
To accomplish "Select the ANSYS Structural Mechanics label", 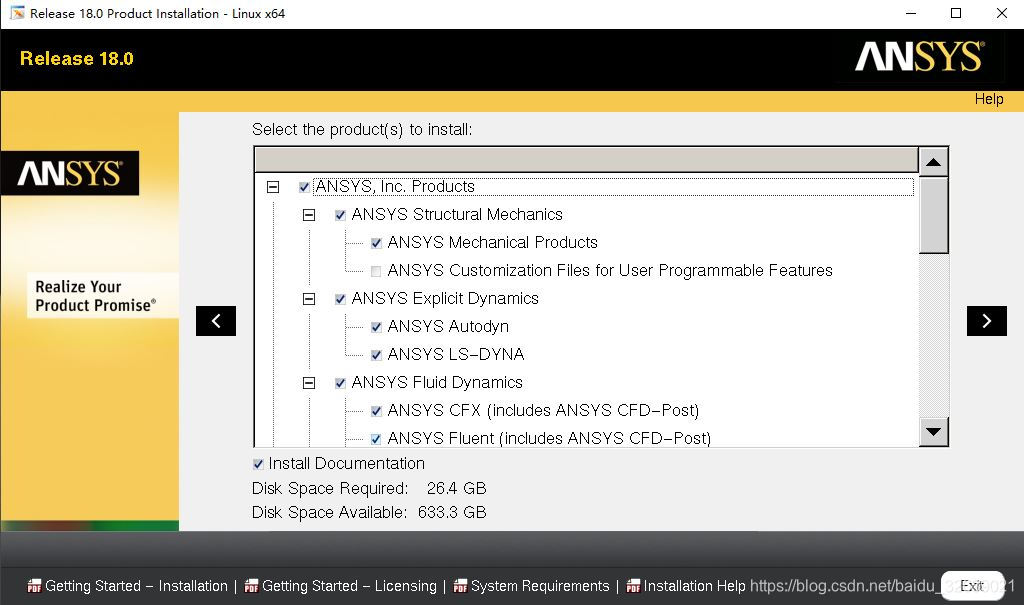I will pyautogui.click(x=457, y=215).
